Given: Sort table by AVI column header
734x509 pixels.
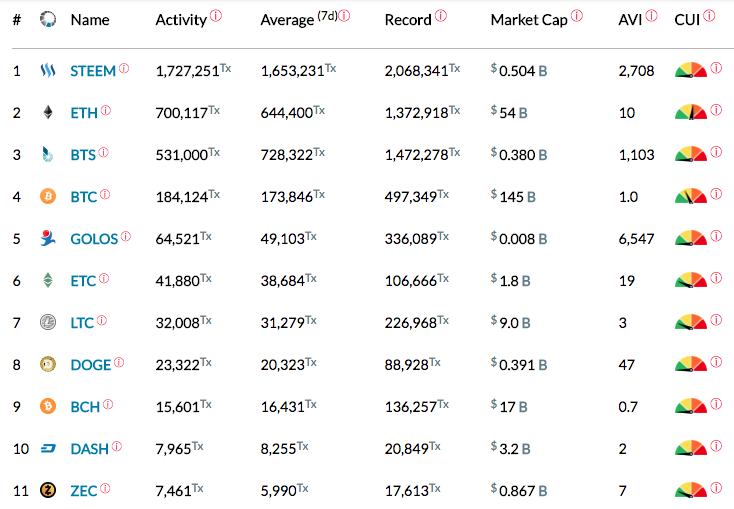Looking at the screenshot, I should coord(630,20).
